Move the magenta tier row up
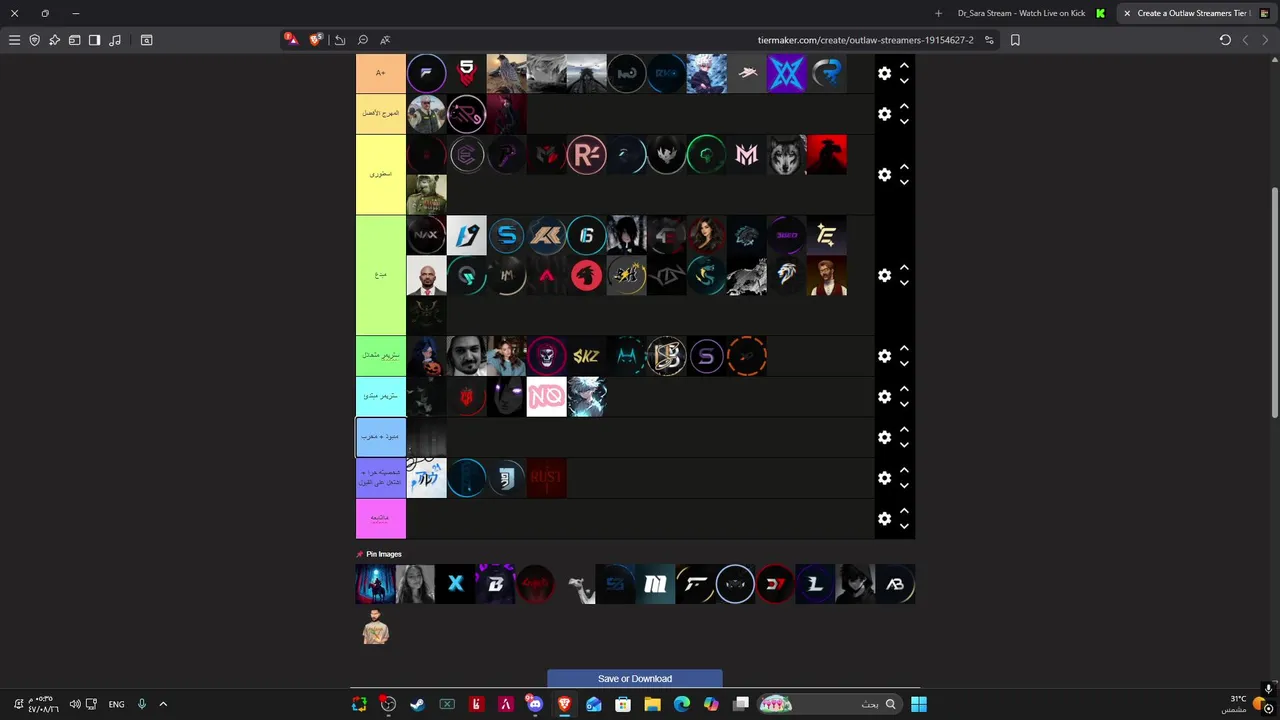The height and width of the screenshot is (720, 1280). click(904, 510)
